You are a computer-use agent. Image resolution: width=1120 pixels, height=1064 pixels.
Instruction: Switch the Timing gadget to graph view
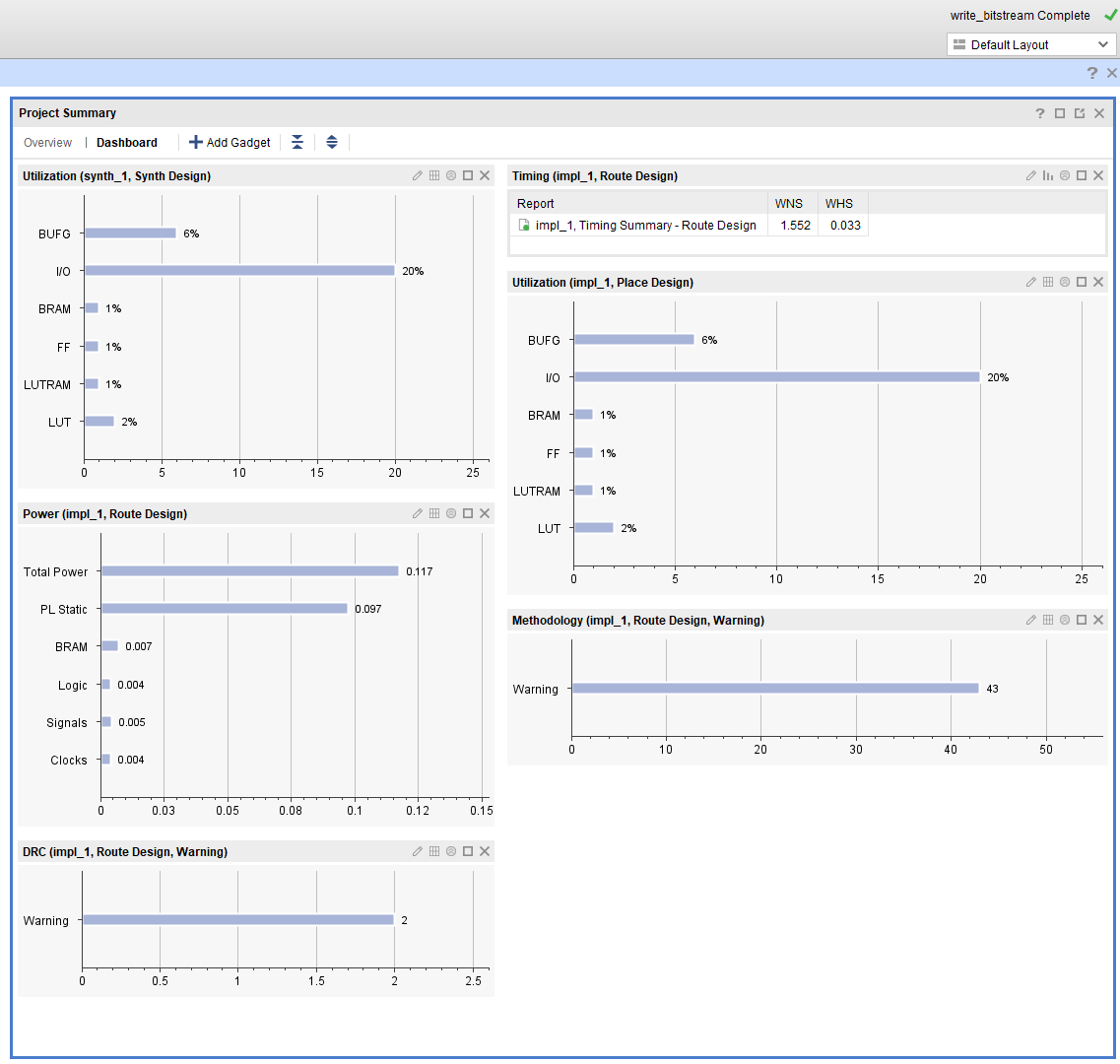point(1048,175)
